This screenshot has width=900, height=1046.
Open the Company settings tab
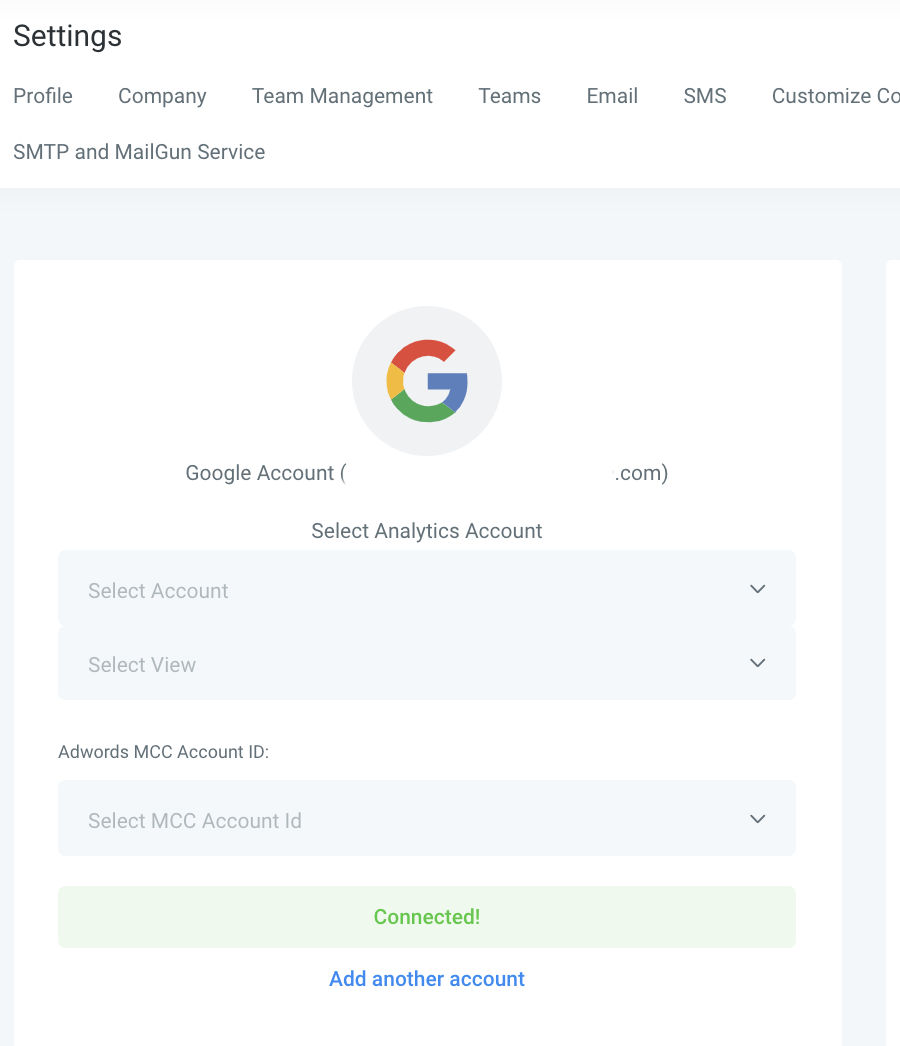pyautogui.click(x=162, y=96)
